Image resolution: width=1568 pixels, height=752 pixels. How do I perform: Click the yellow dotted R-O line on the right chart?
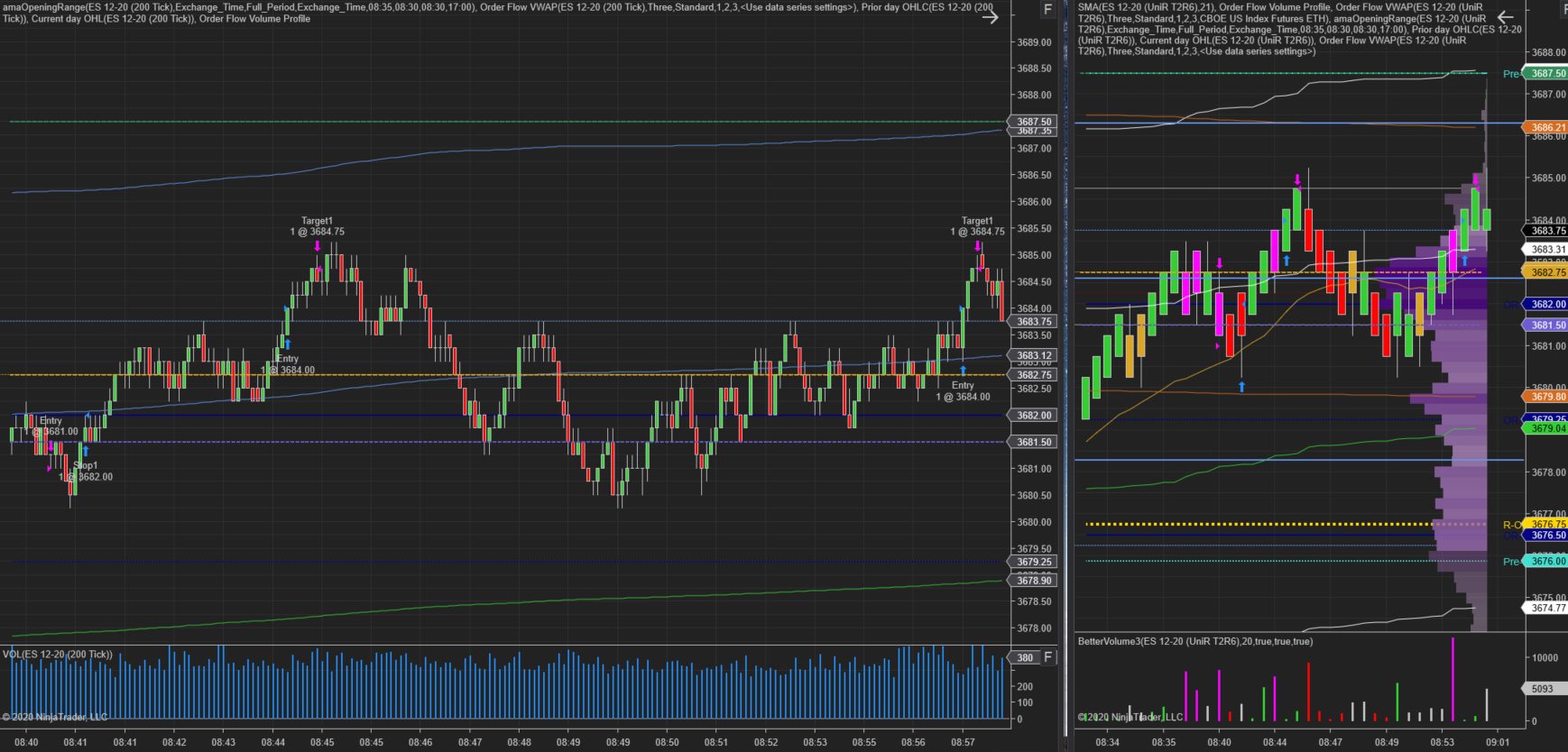1285,524
